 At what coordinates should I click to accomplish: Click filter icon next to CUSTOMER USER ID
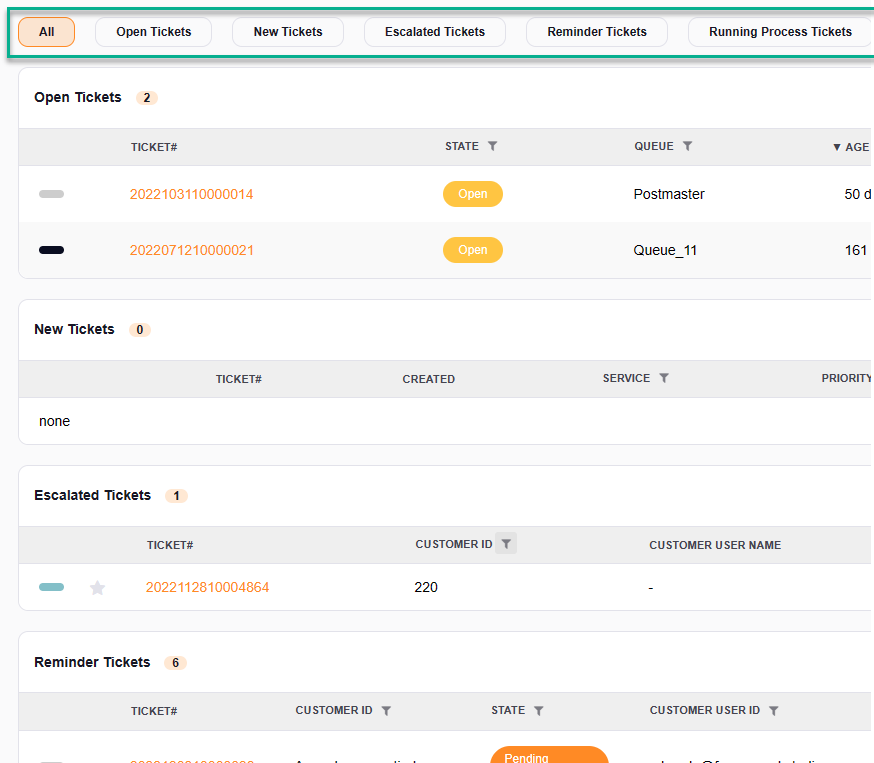click(x=773, y=711)
